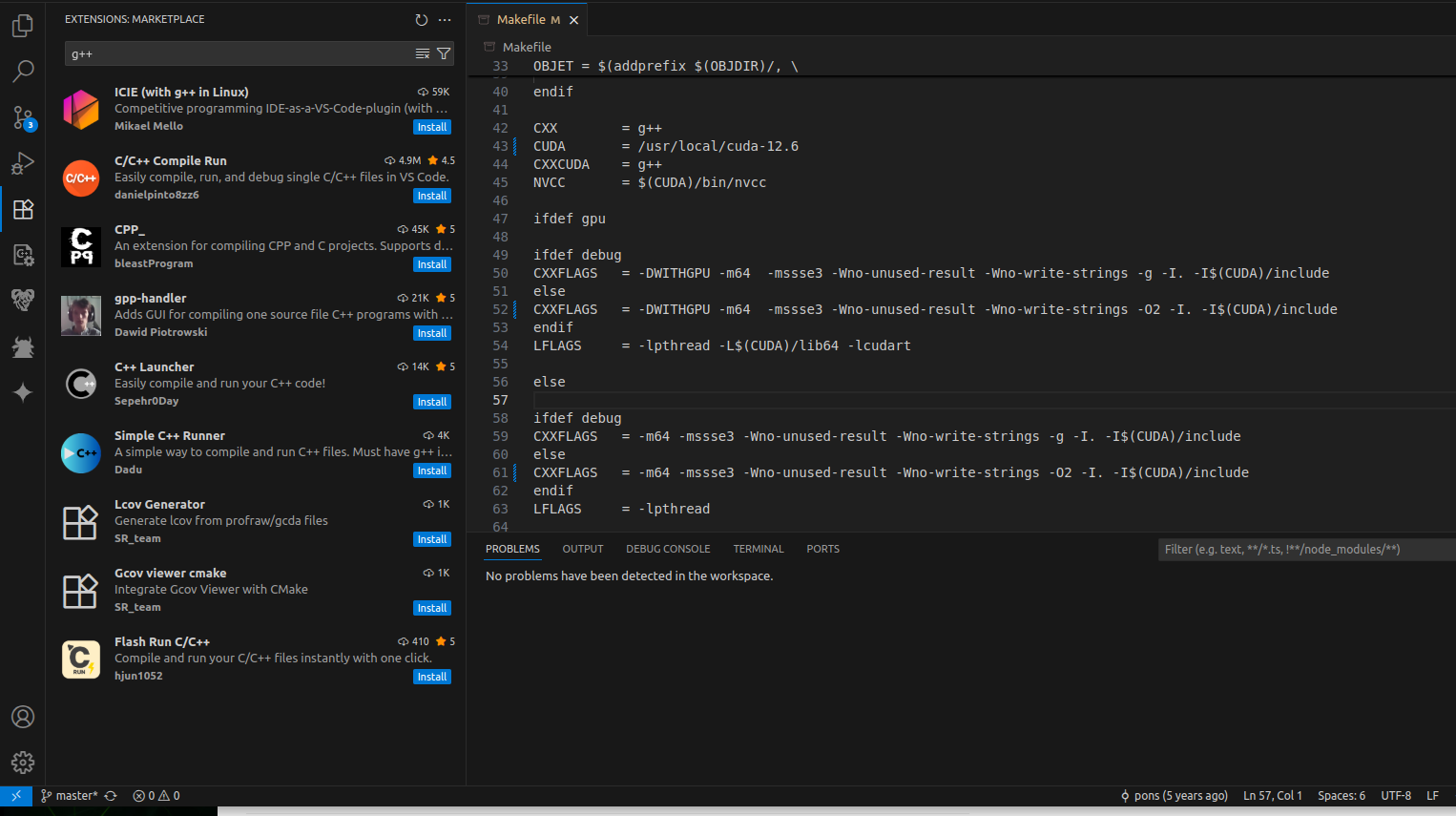
Task: Open remote window indicator in status bar
Action: [16, 795]
